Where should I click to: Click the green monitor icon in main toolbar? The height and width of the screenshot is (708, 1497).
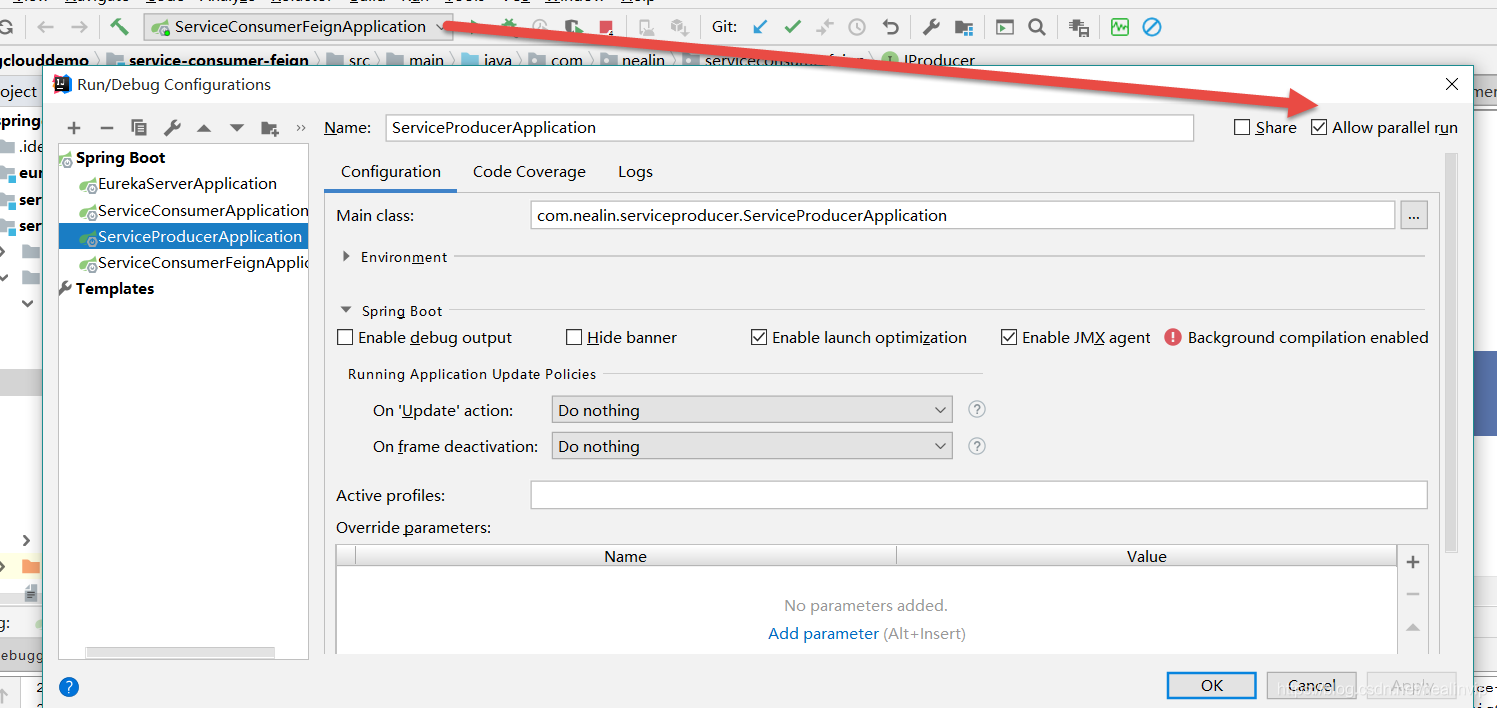[x=1120, y=27]
